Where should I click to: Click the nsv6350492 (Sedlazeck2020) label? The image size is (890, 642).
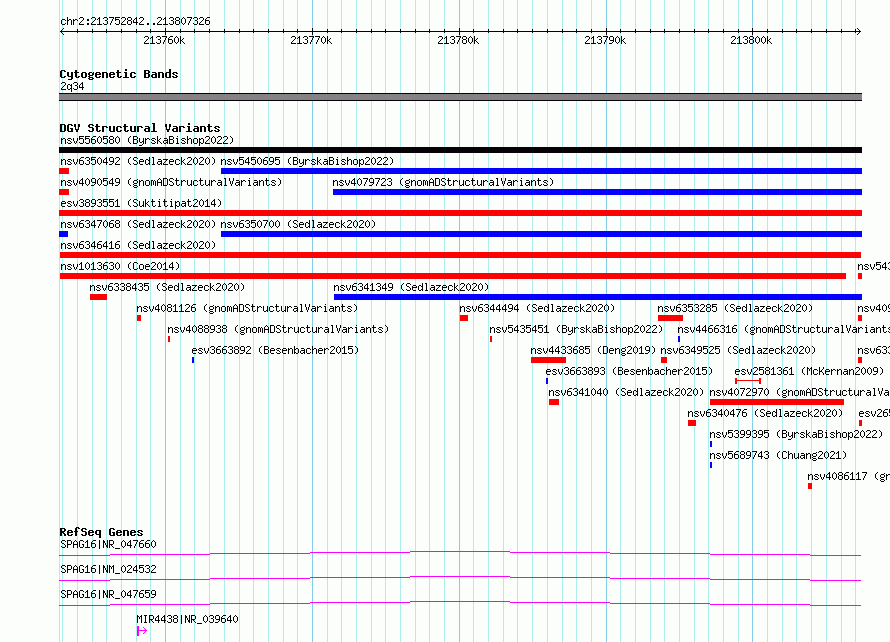pyautogui.click(x=138, y=161)
